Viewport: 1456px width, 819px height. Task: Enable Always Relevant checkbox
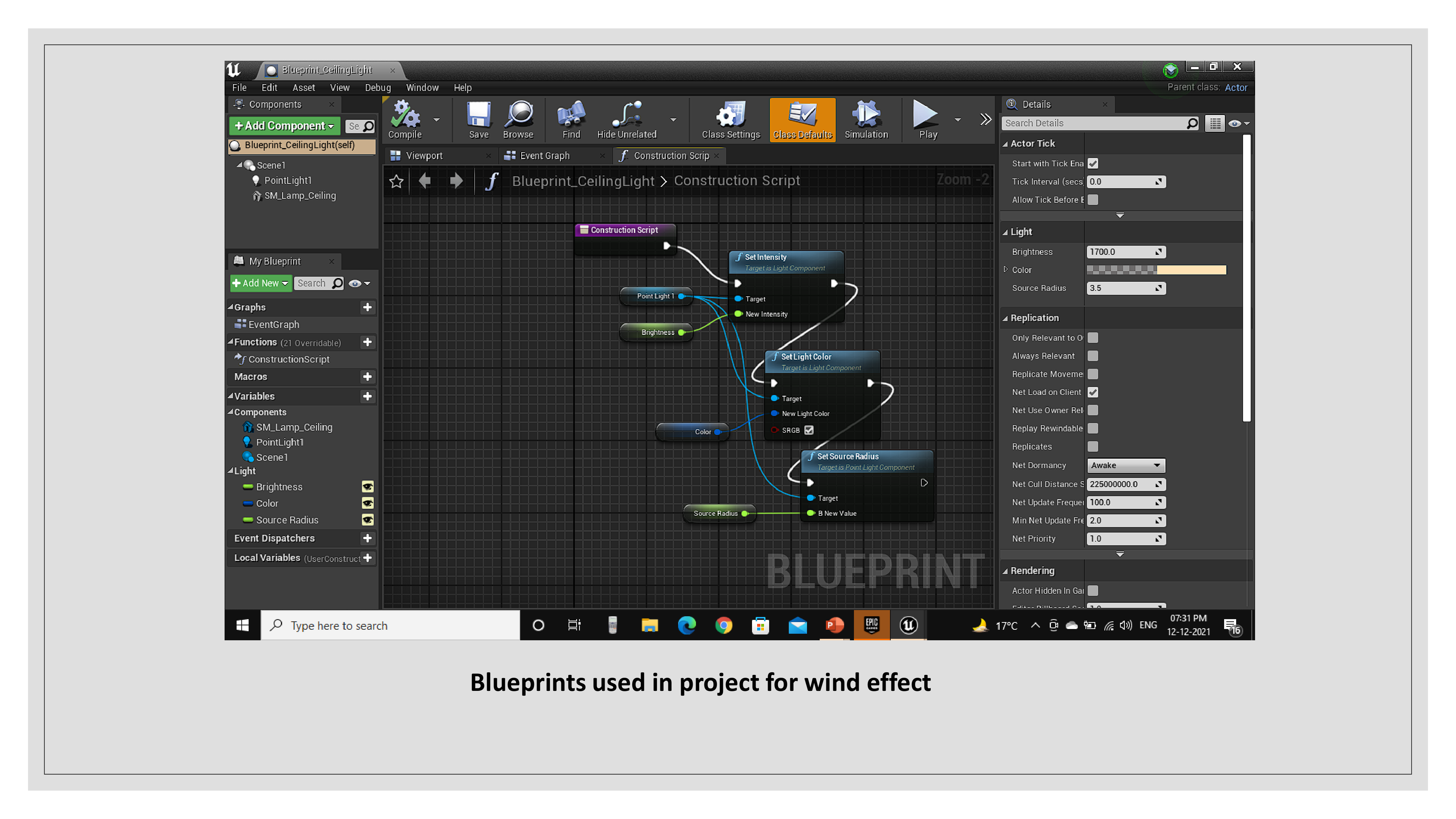coord(1093,356)
